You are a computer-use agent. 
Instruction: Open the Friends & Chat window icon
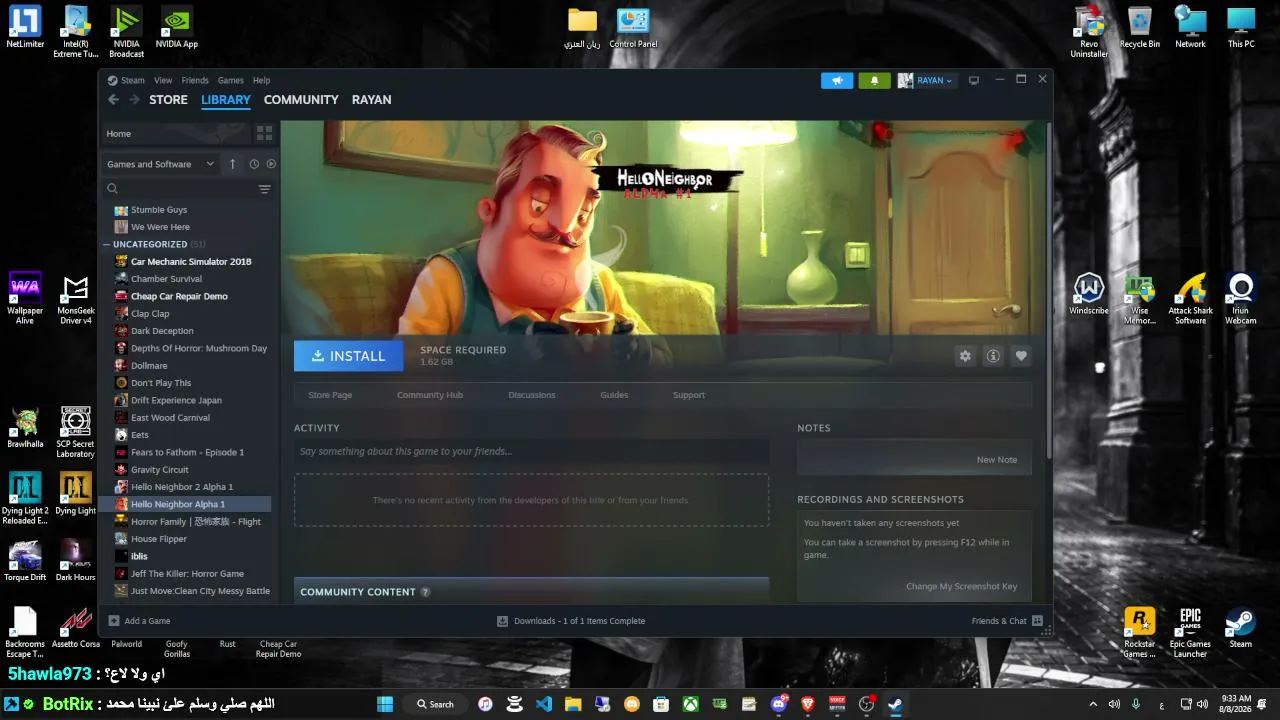(1037, 621)
